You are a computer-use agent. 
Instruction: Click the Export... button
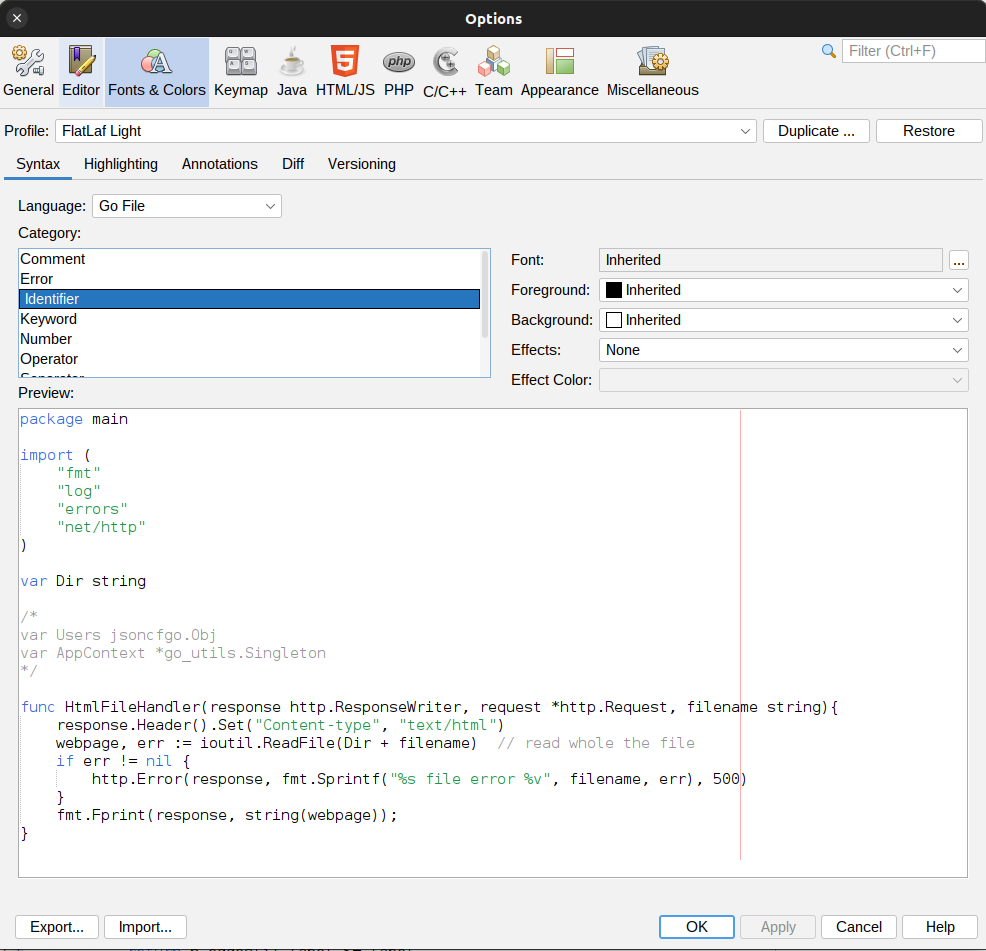(x=57, y=927)
